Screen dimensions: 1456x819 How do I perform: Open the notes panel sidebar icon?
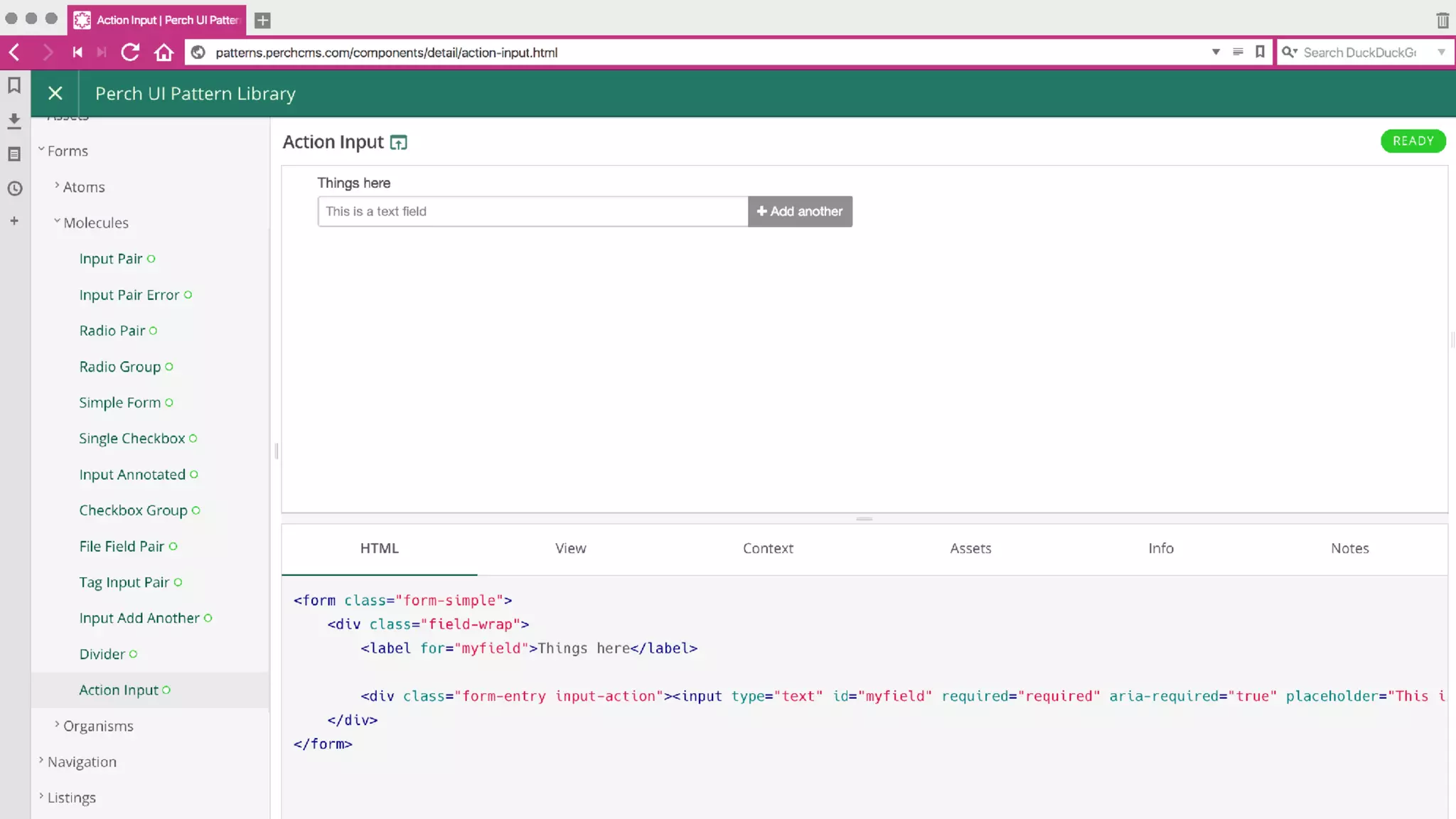point(14,154)
